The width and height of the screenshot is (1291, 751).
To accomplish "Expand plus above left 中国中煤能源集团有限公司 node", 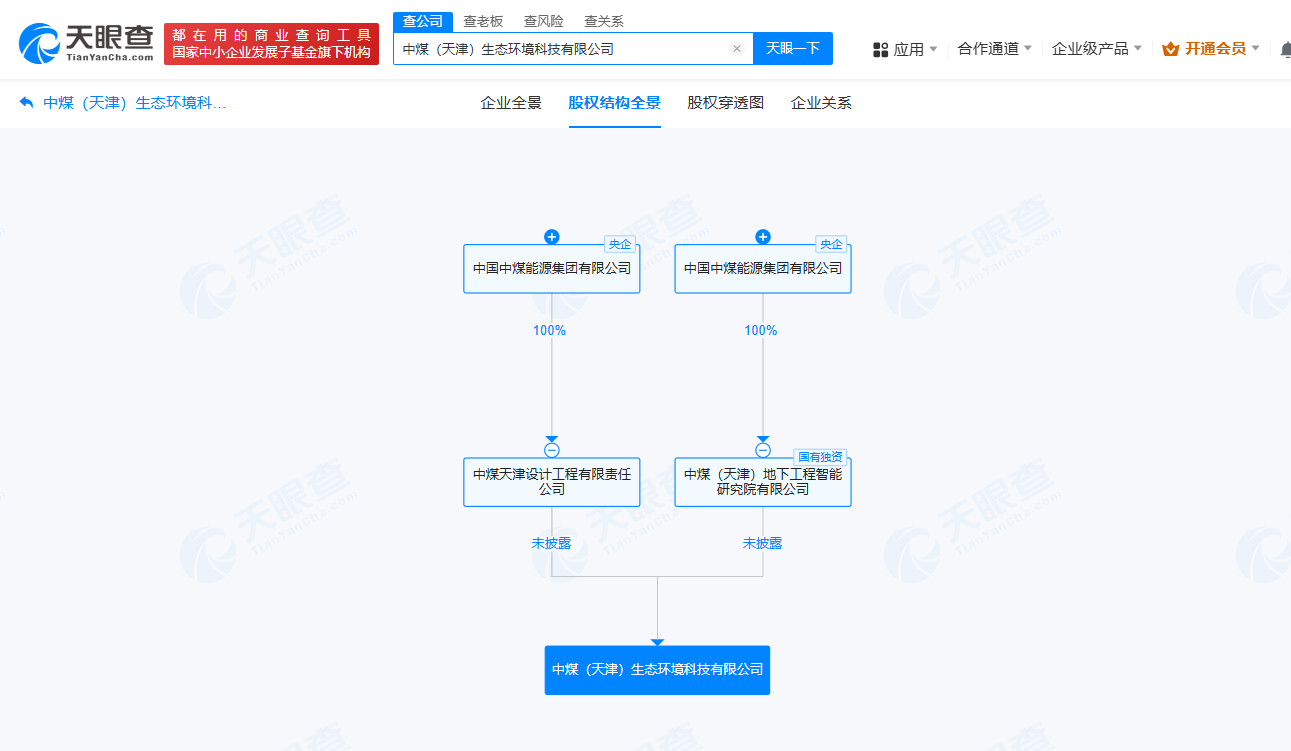I will pyautogui.click(x=551, y=237).
